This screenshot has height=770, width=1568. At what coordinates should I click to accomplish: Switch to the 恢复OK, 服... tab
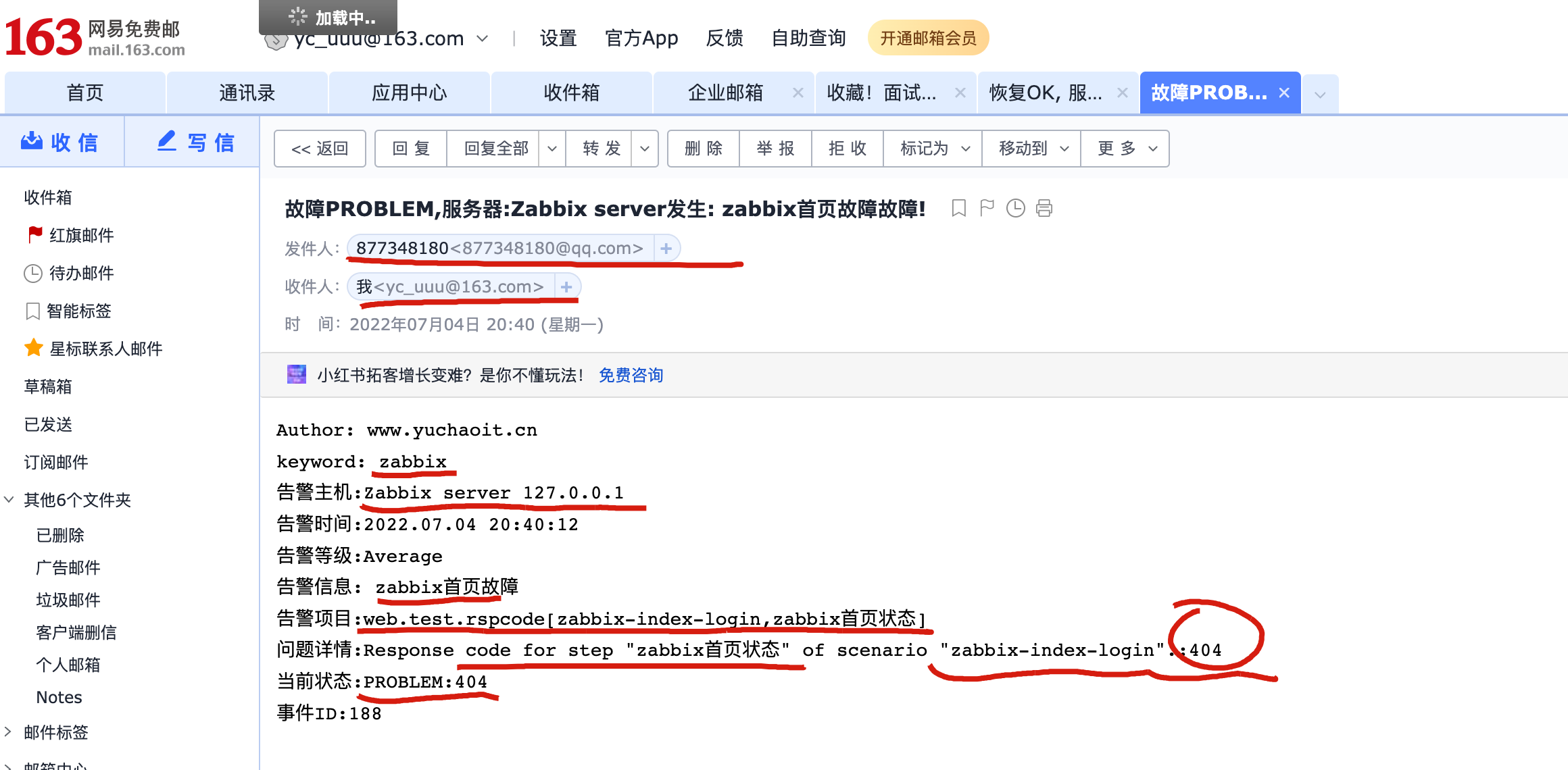click(x=1045, y=93)
